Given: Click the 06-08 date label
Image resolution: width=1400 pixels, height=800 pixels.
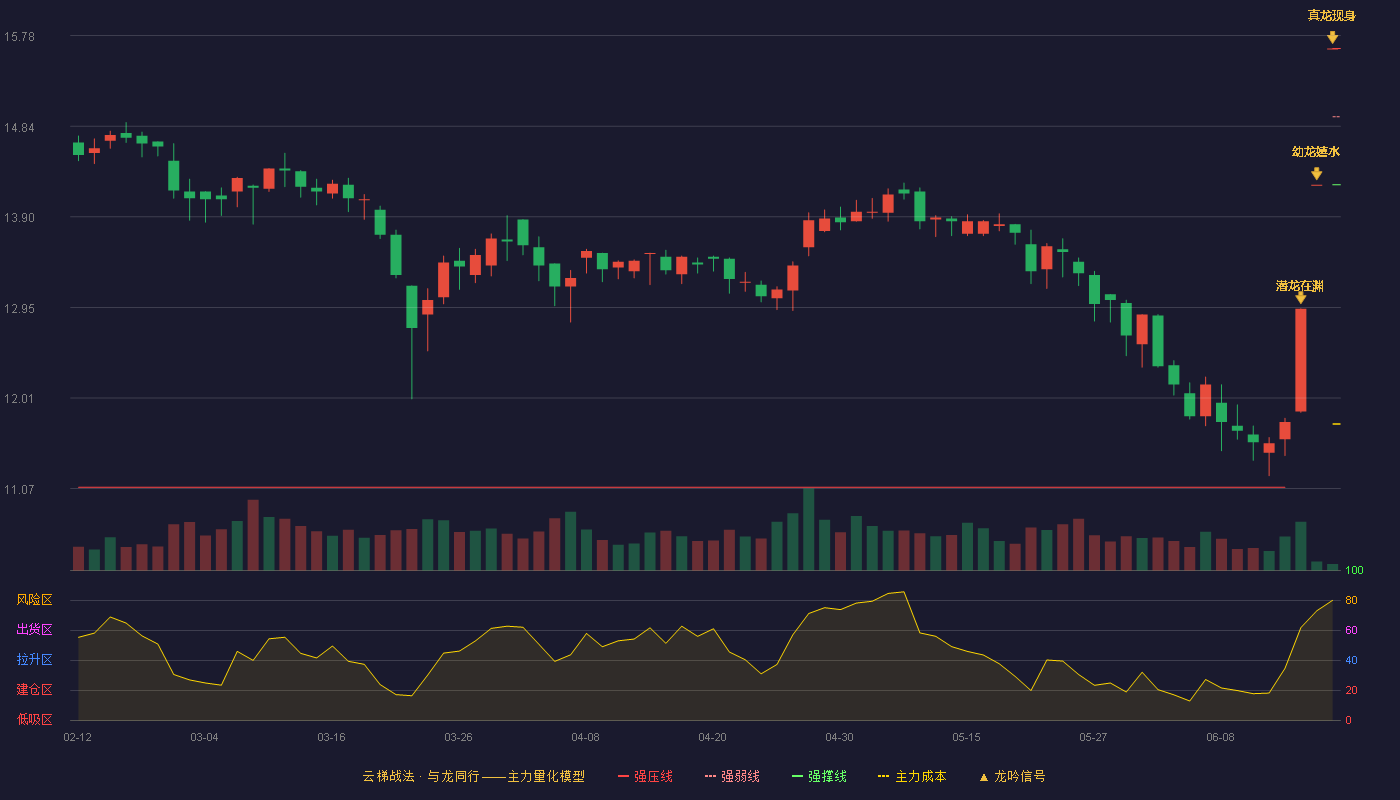Looking at the screenshot, I should click(1220, 737).
